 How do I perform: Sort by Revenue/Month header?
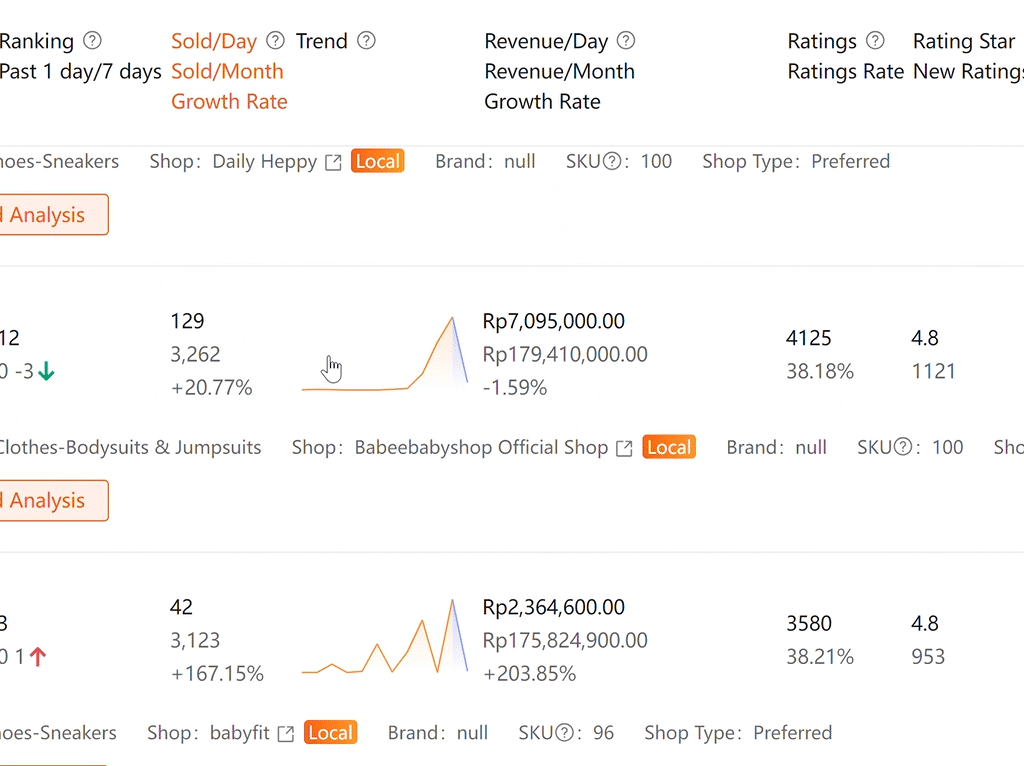coord(559,71)
